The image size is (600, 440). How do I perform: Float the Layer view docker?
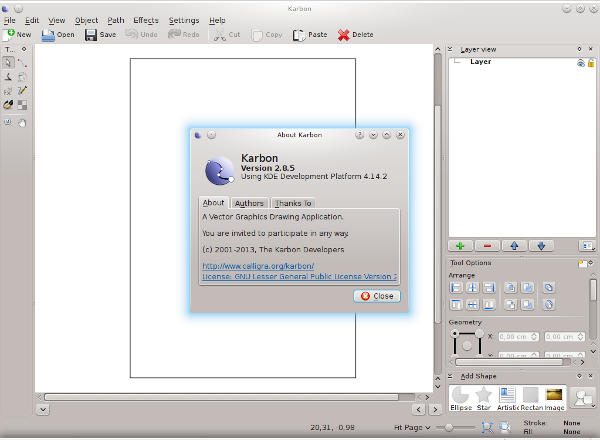coord(579,49)
